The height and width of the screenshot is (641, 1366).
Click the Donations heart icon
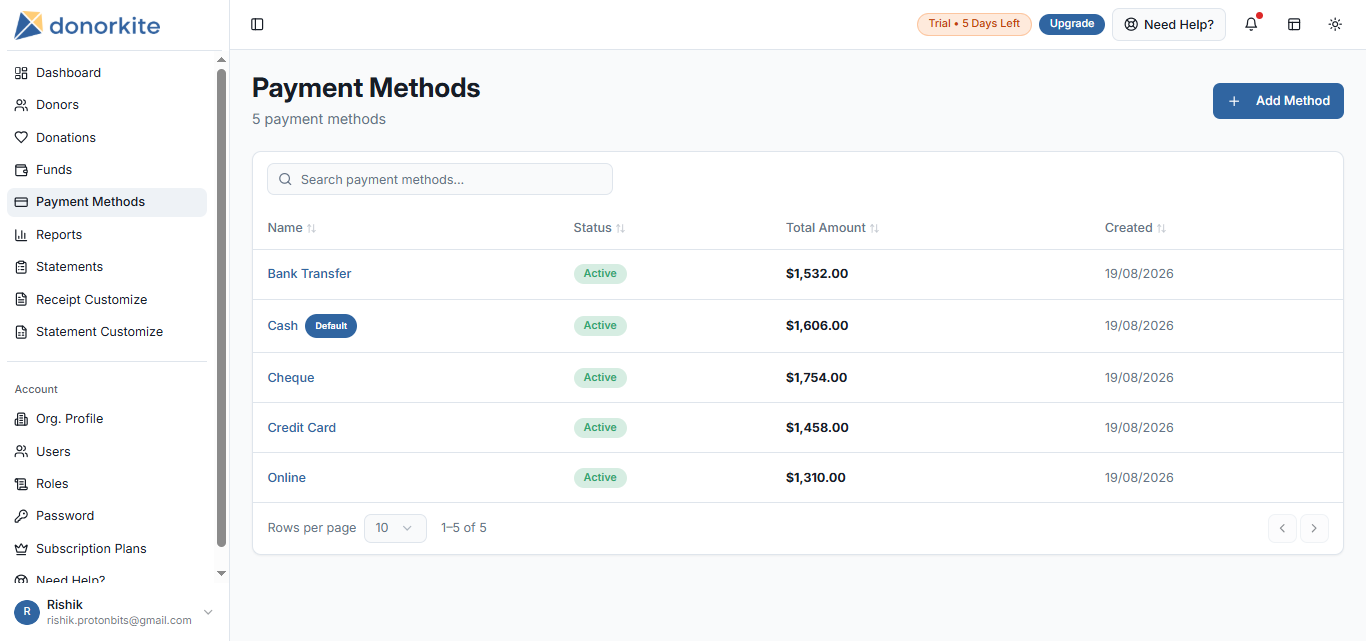point(21,138)
